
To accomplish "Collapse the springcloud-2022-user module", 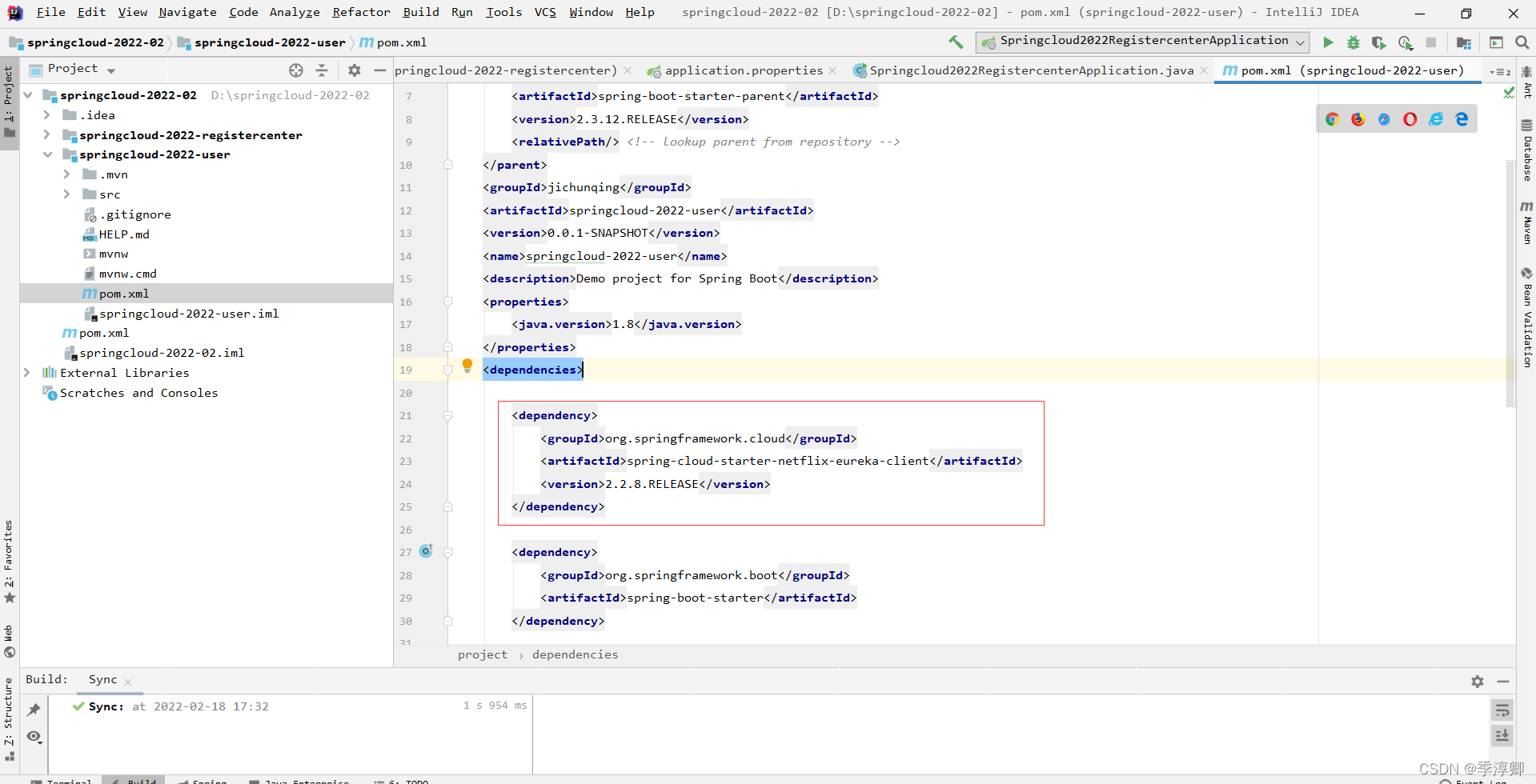I will click(47, 154).
